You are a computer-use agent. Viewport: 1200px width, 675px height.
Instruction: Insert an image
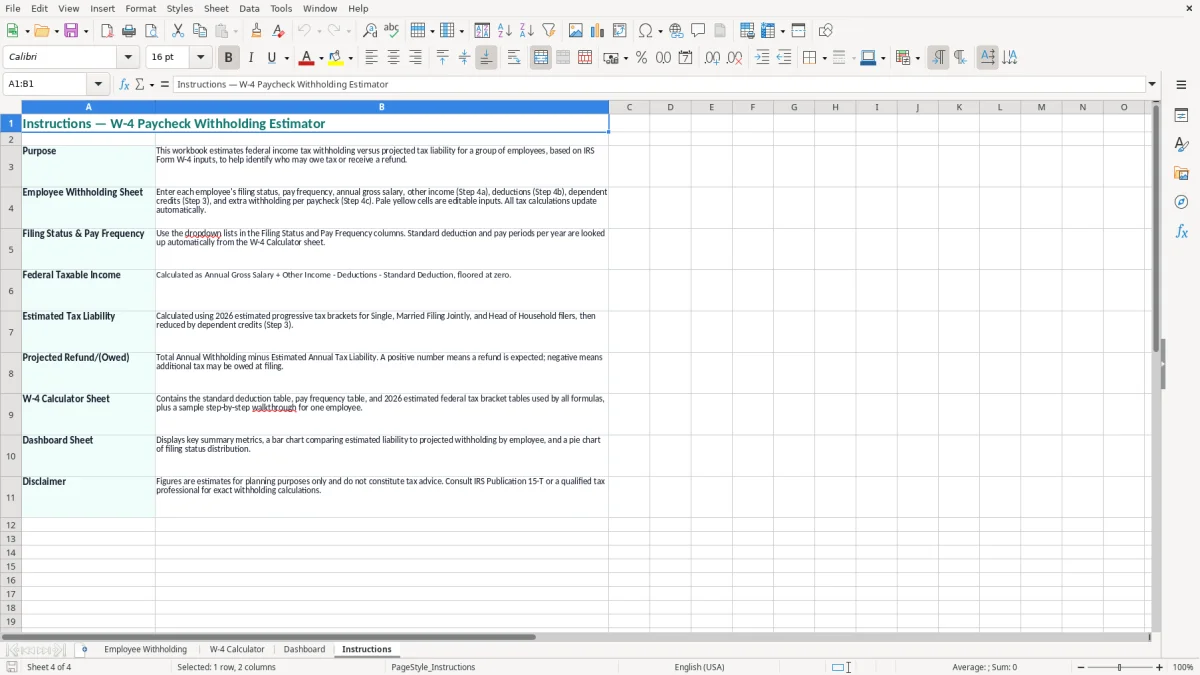point(576,31)
